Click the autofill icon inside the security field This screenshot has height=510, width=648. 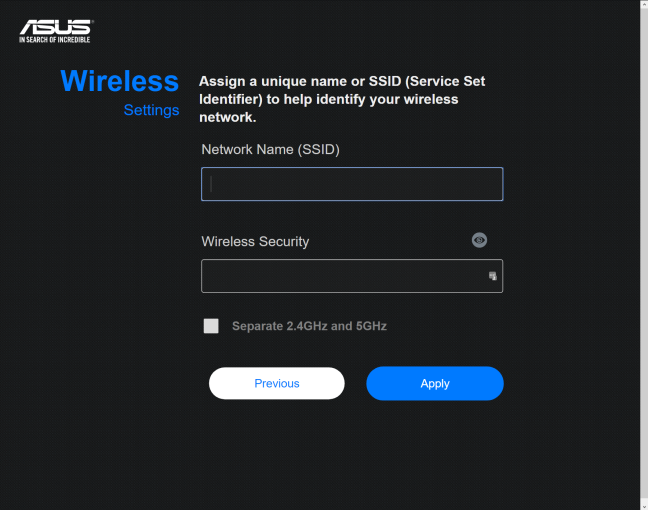point(493,276)
